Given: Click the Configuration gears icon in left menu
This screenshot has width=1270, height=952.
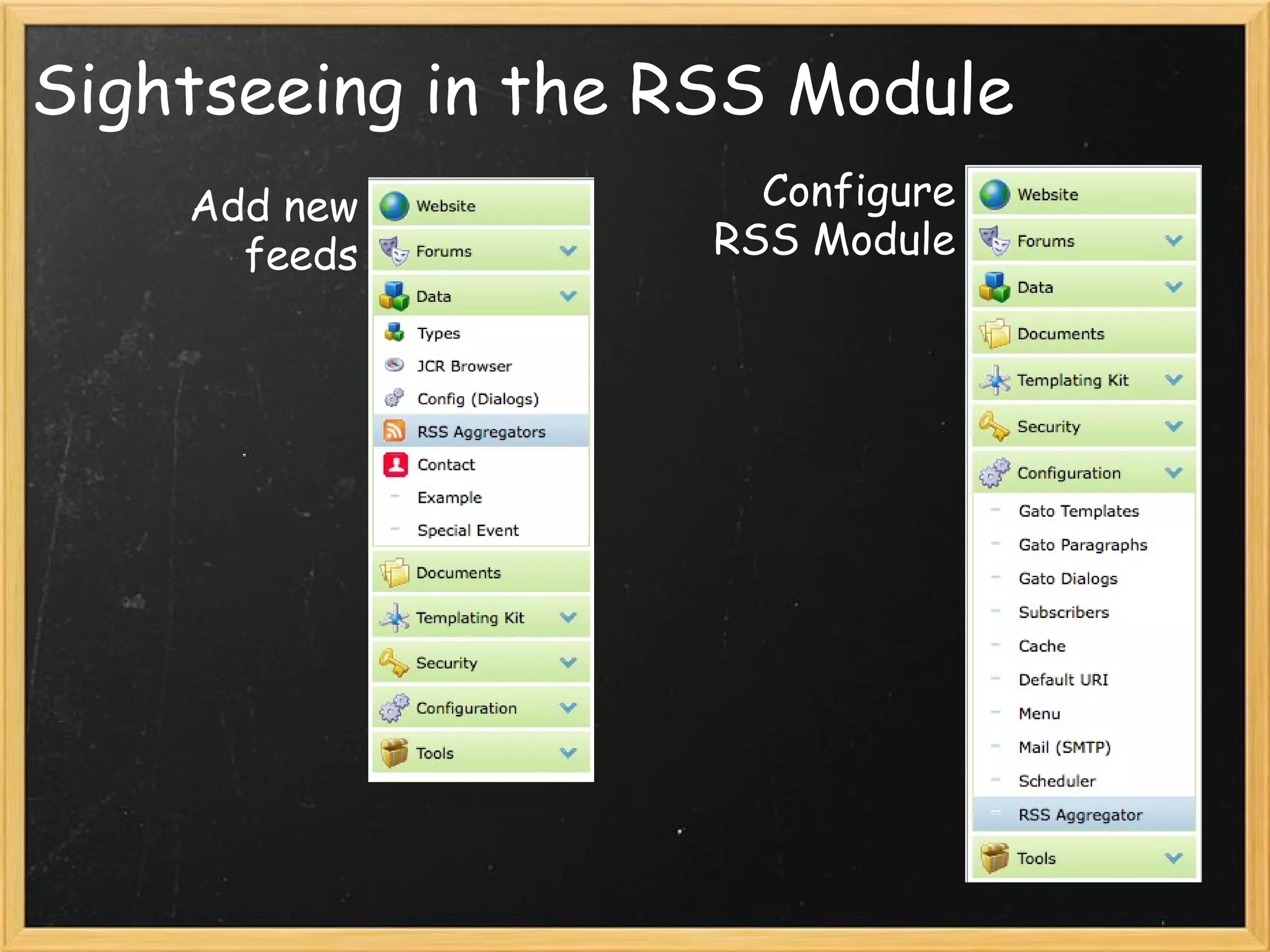Looking at the screenshot, I should [x=394, y=708].
